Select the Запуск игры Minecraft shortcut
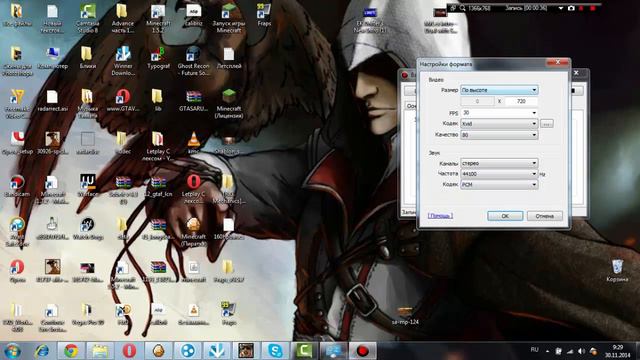 point(229,18)
